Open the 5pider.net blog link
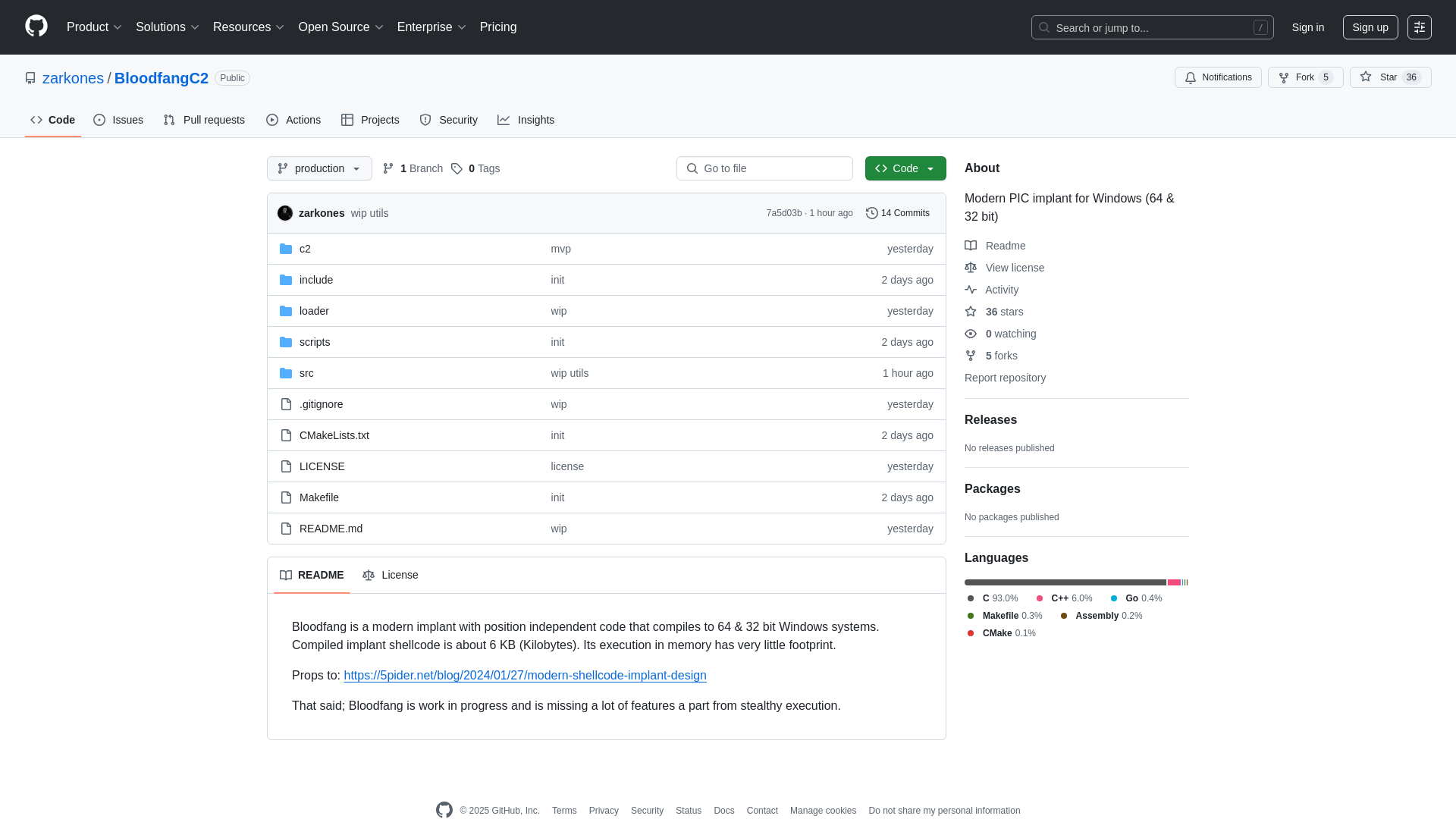 525,675
